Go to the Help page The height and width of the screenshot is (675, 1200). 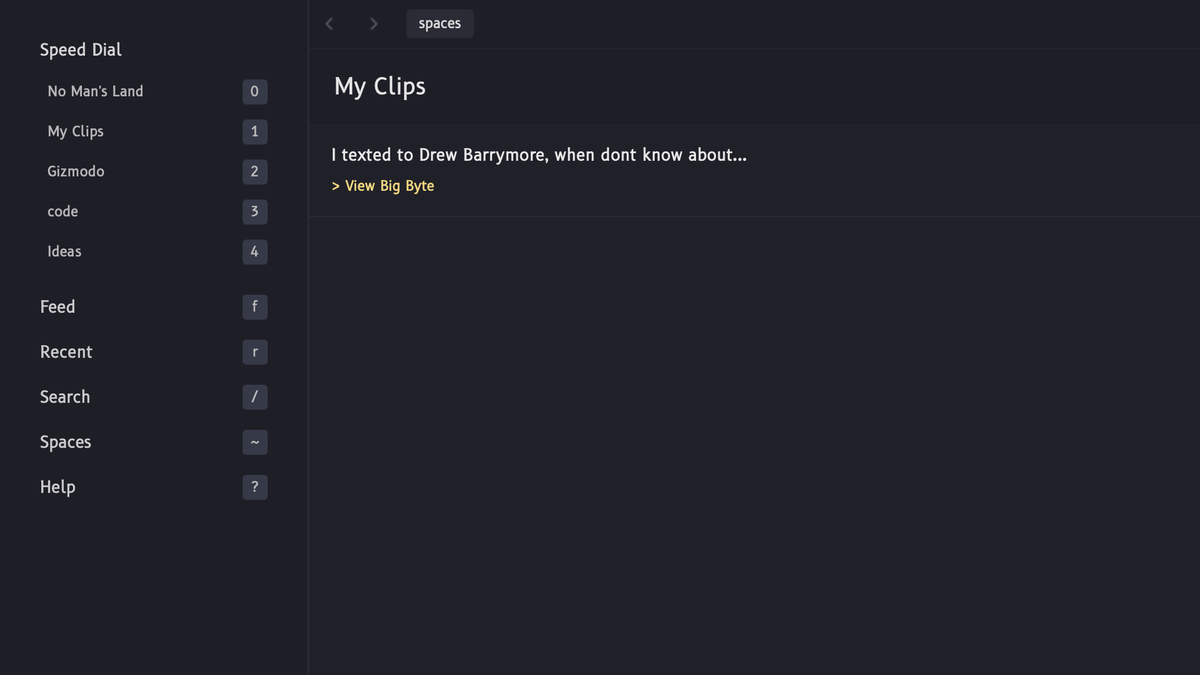click(x=57, y=487)
